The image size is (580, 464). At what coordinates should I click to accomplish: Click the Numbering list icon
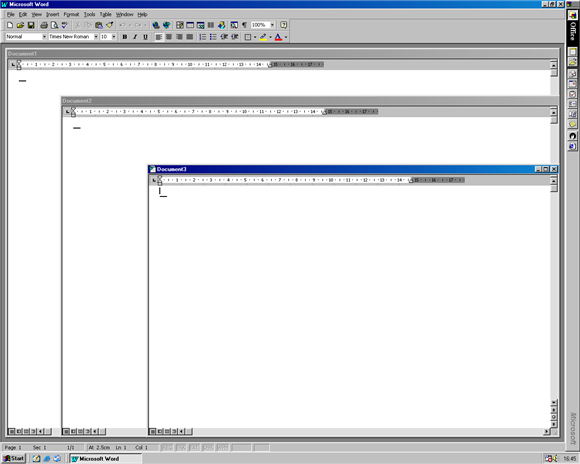[x=203, y=37]
